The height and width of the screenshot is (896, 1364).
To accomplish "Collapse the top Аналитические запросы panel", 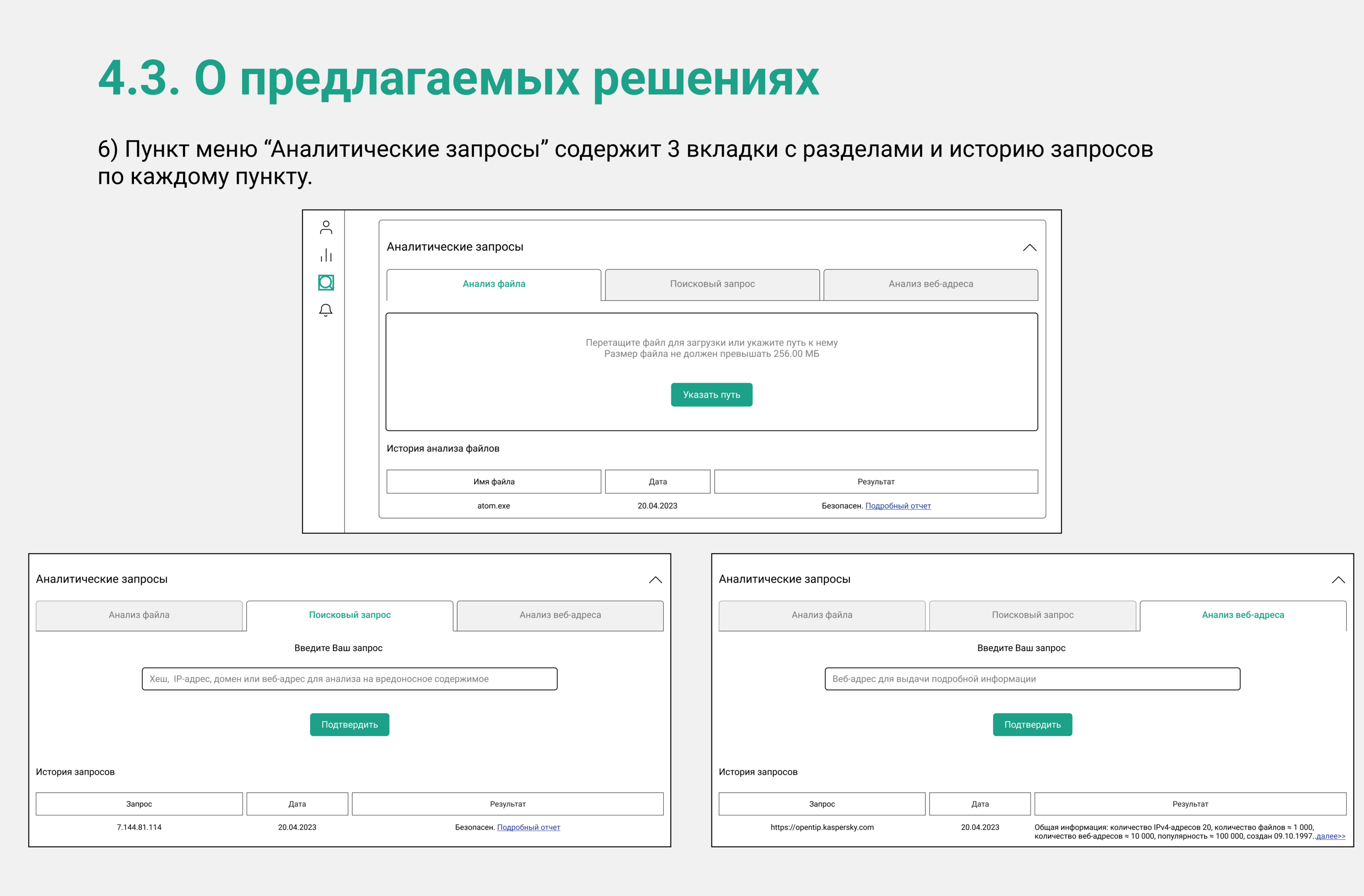I will click(1029, 248).
